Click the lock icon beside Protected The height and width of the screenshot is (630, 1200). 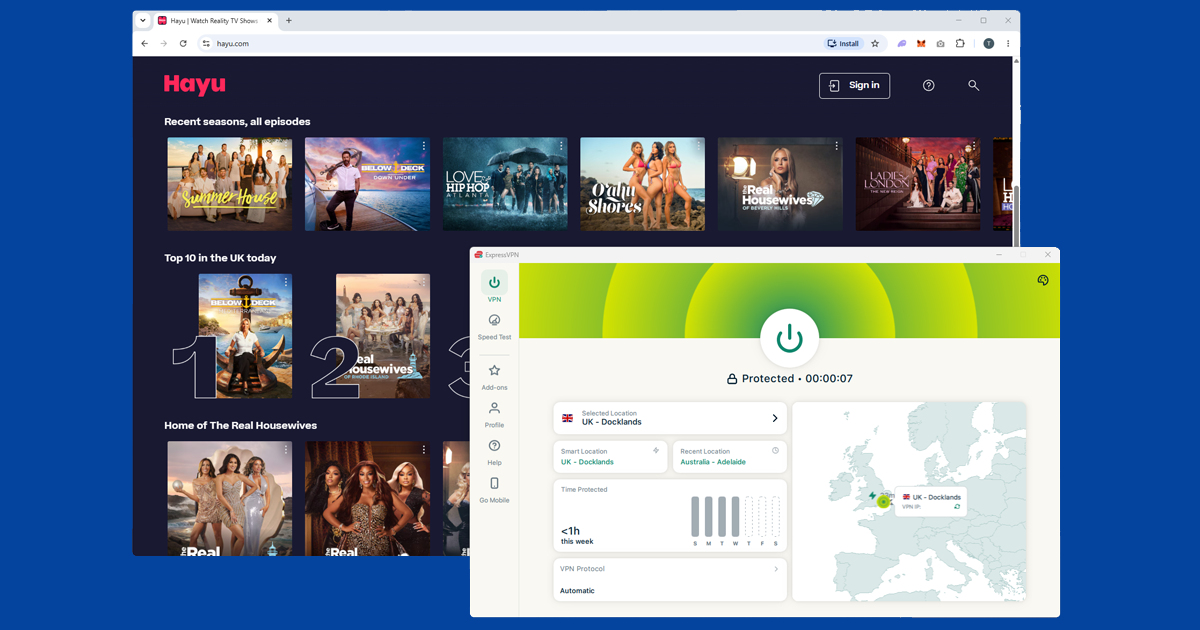click(732, 379)
